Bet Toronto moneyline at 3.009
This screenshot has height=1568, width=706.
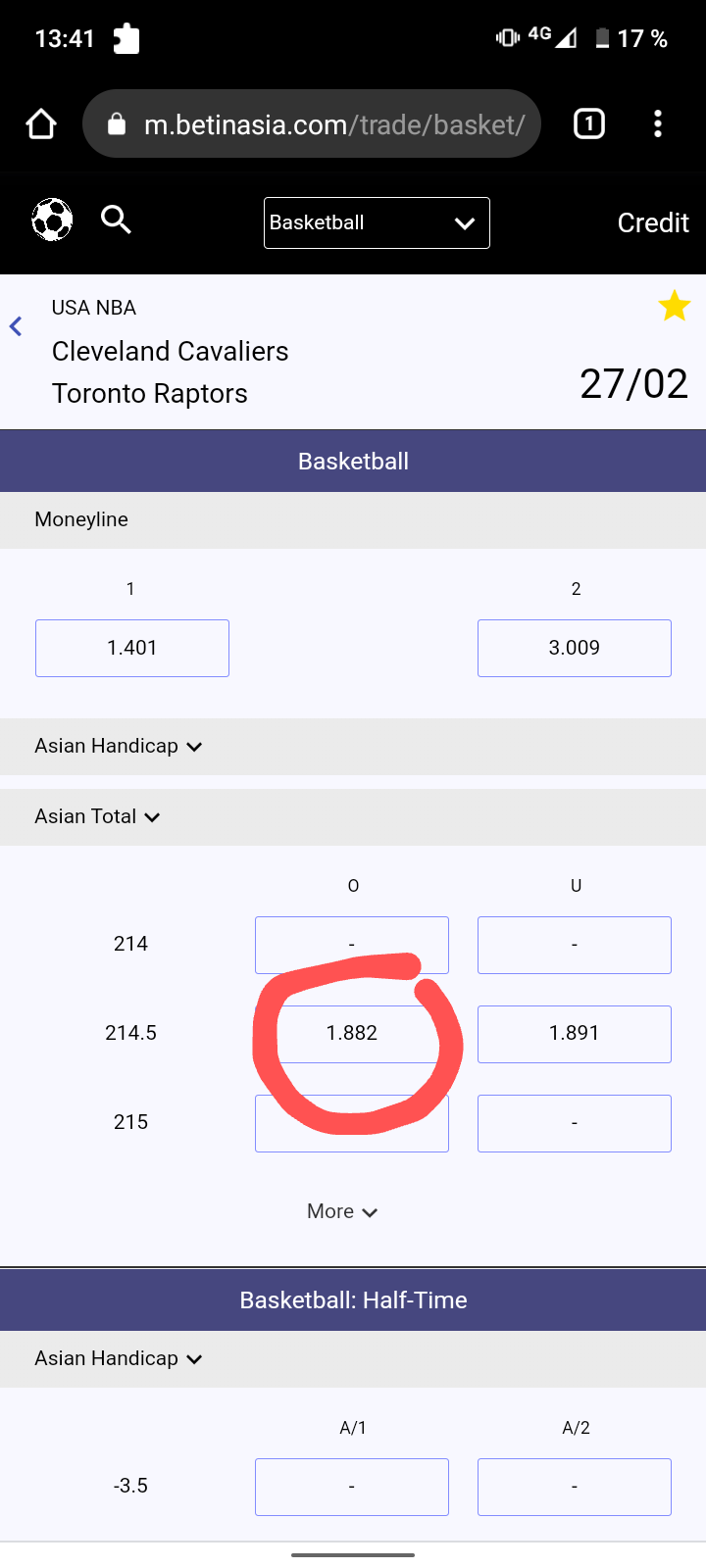click(x=575, y=648)
